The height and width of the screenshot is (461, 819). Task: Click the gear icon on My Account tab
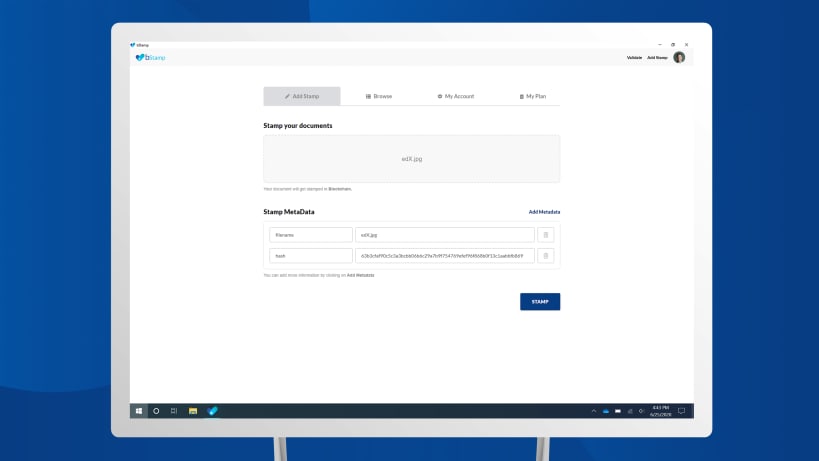click(x=440, y=96)
